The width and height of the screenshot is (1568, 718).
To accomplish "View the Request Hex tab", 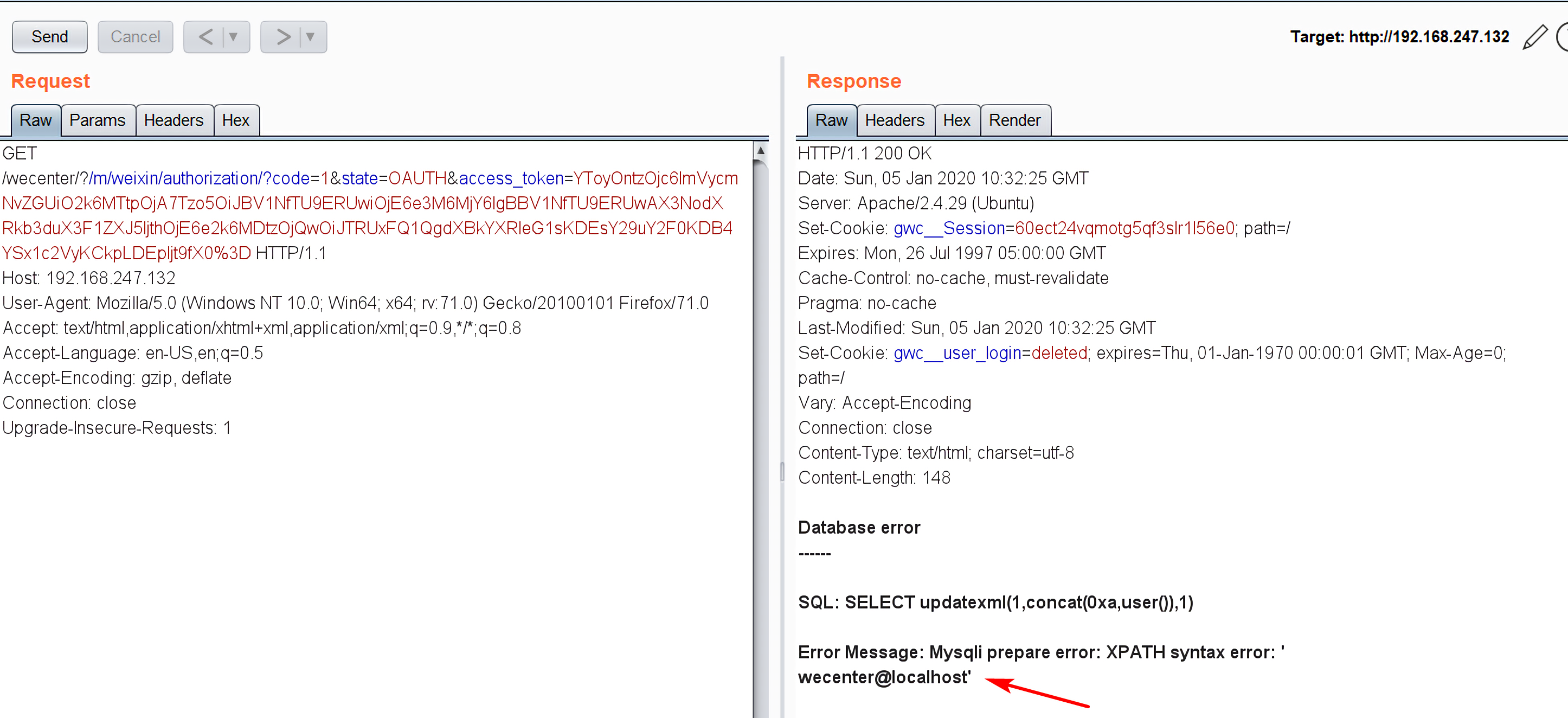I will coord(236,120).
